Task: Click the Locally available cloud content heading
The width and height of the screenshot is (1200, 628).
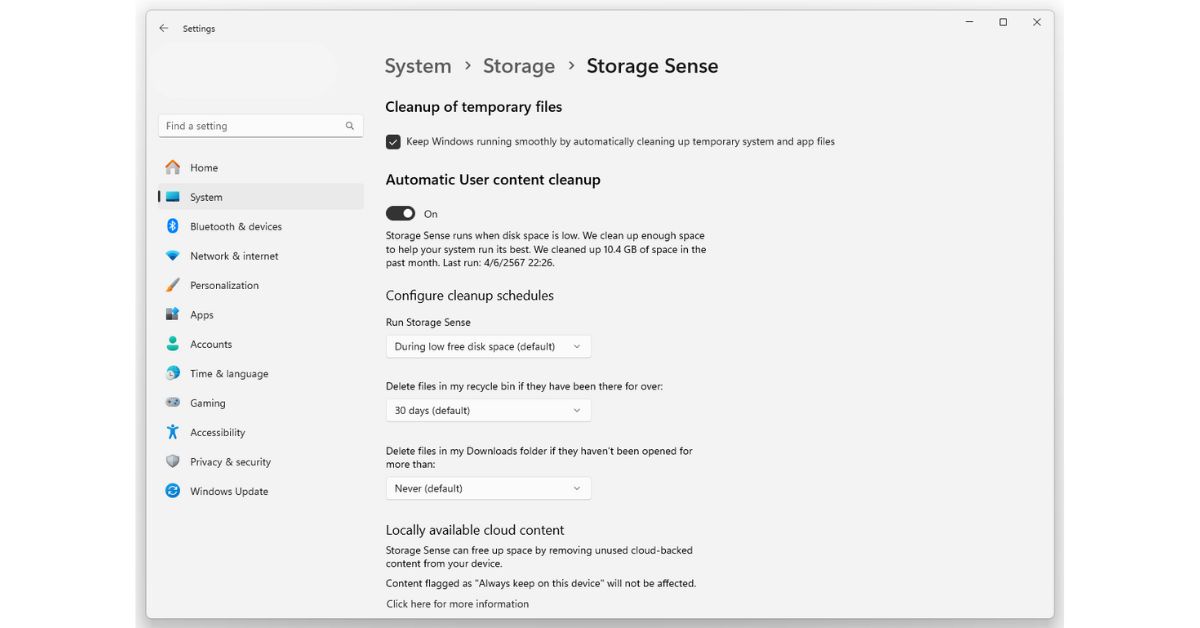Action: tap(475, 530)
